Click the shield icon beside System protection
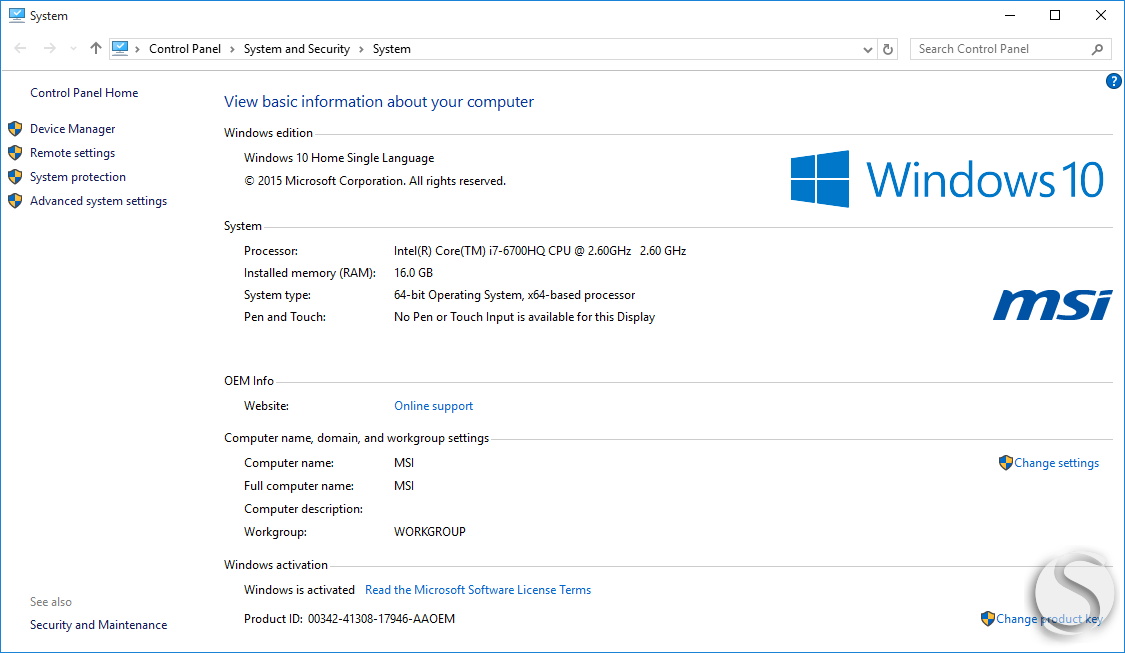Screen dimensions: 1125x653 point(15,177)
